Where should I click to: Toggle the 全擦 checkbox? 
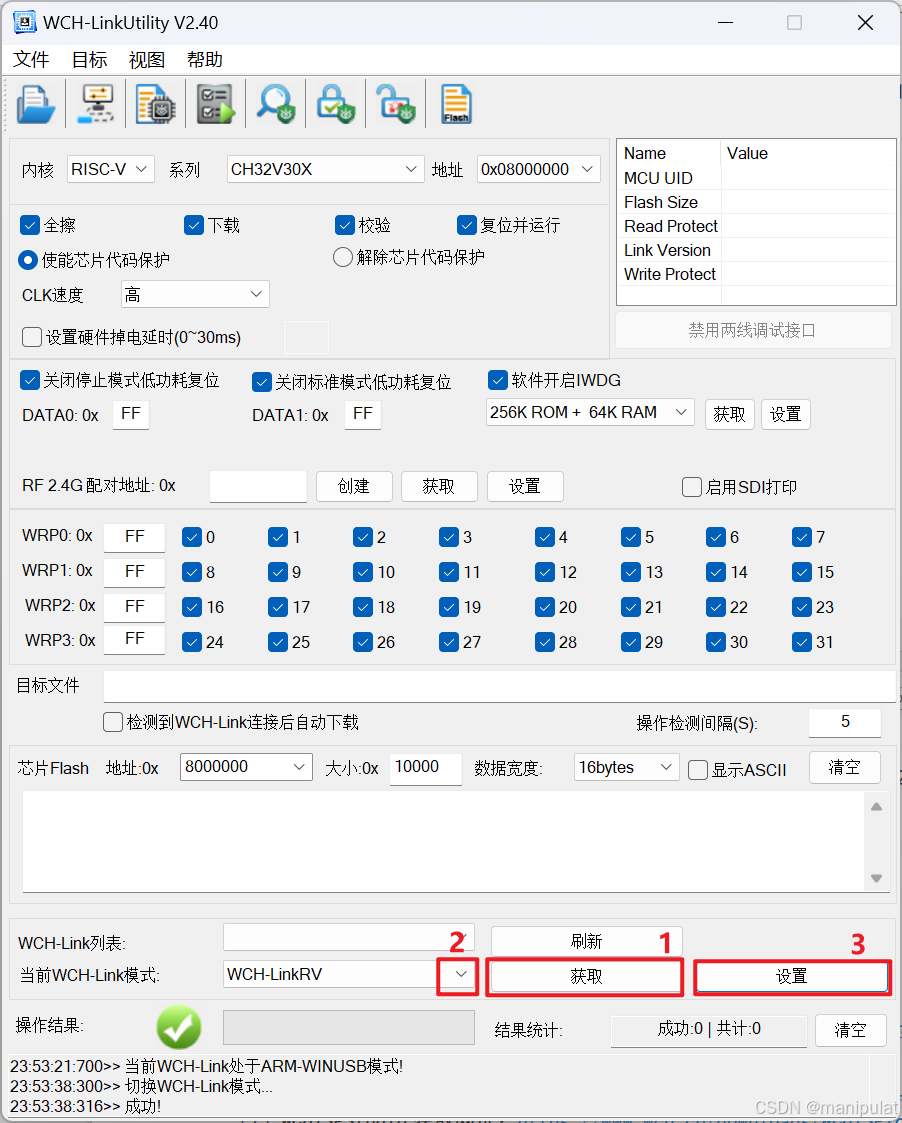pos(29,225)
